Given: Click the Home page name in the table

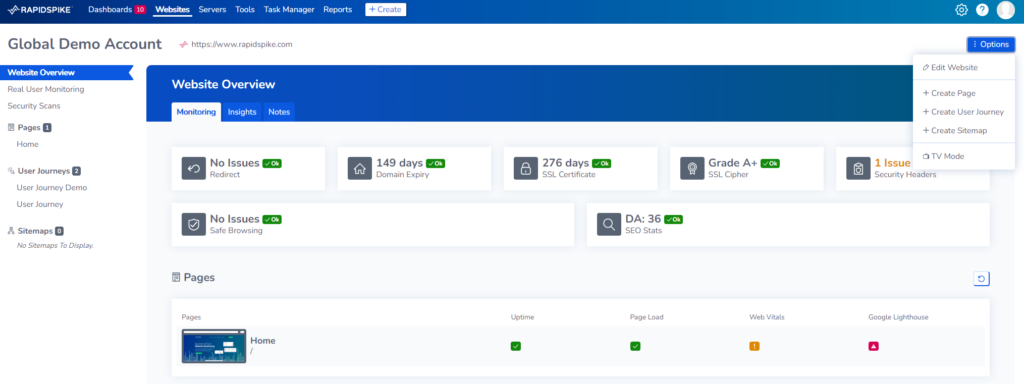Looking at the screenshot, I should (x=263, y=340).
